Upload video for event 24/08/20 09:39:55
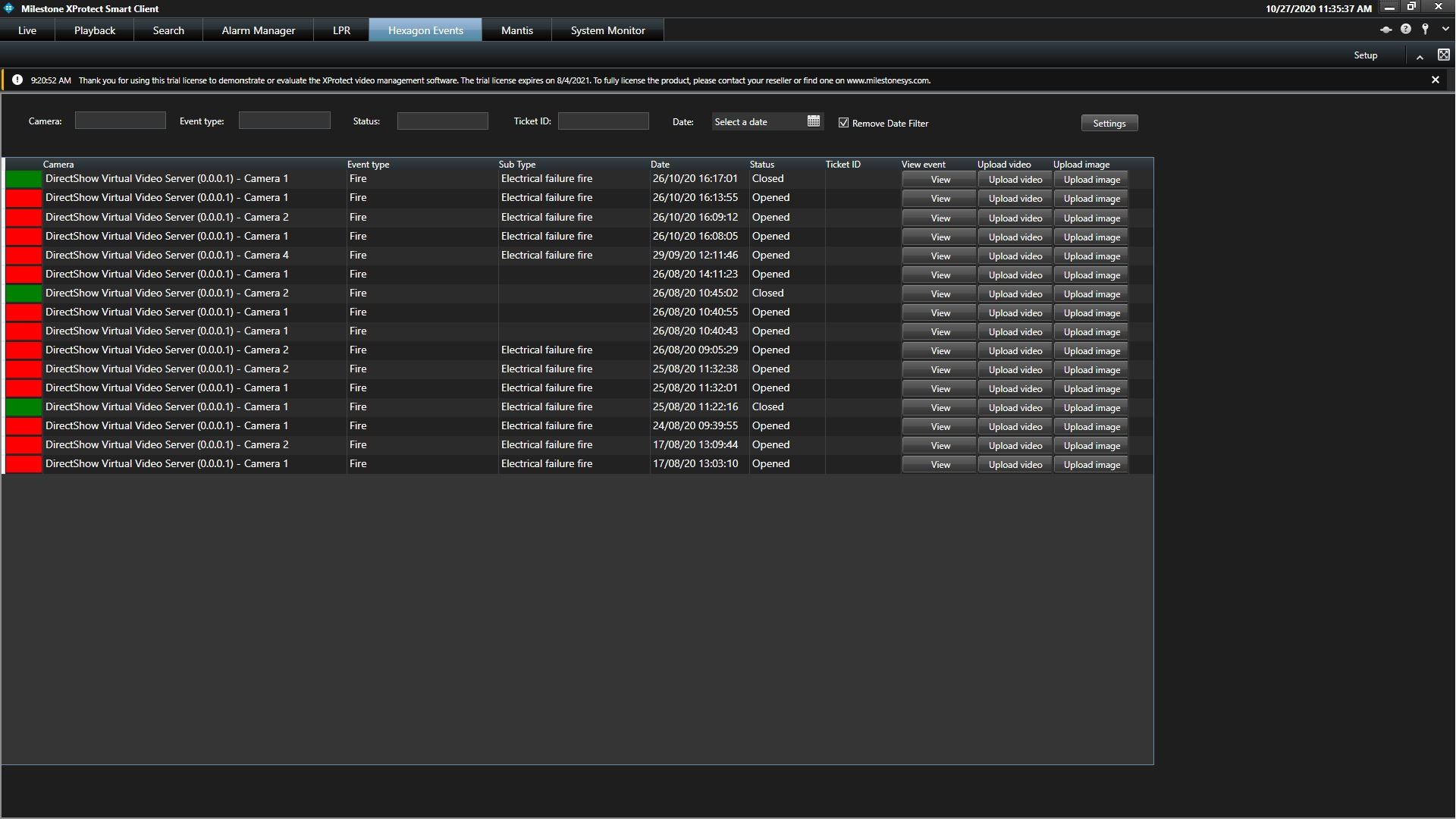Screen dimensions: 1456x819 pyautogui.click(x=1015, y=426)
